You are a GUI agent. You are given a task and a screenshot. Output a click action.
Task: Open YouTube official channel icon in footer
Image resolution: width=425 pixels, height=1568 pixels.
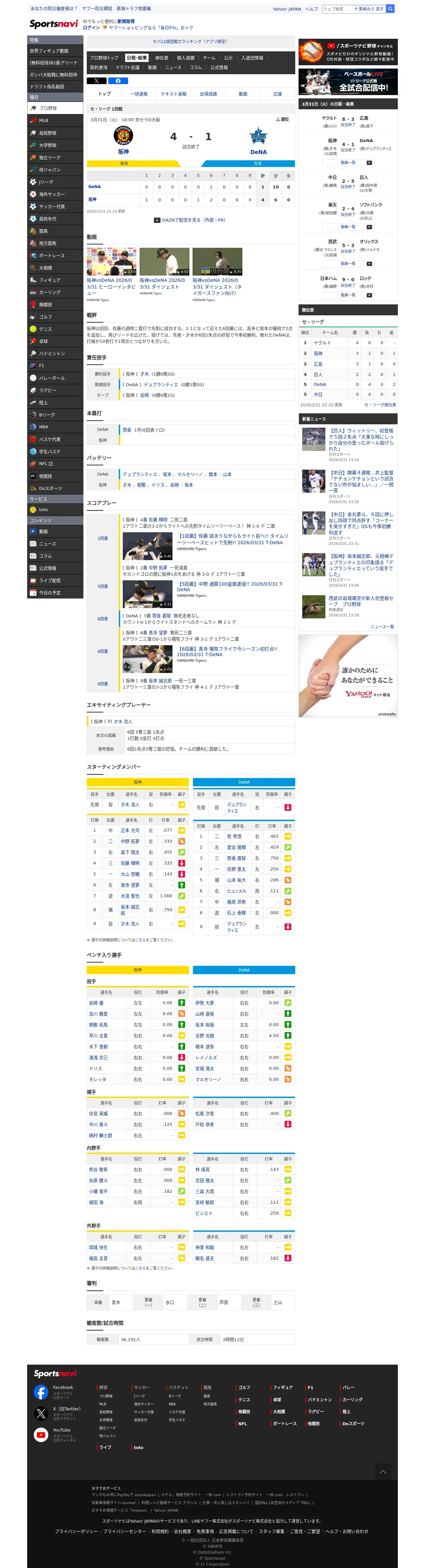click(41, 1435)
